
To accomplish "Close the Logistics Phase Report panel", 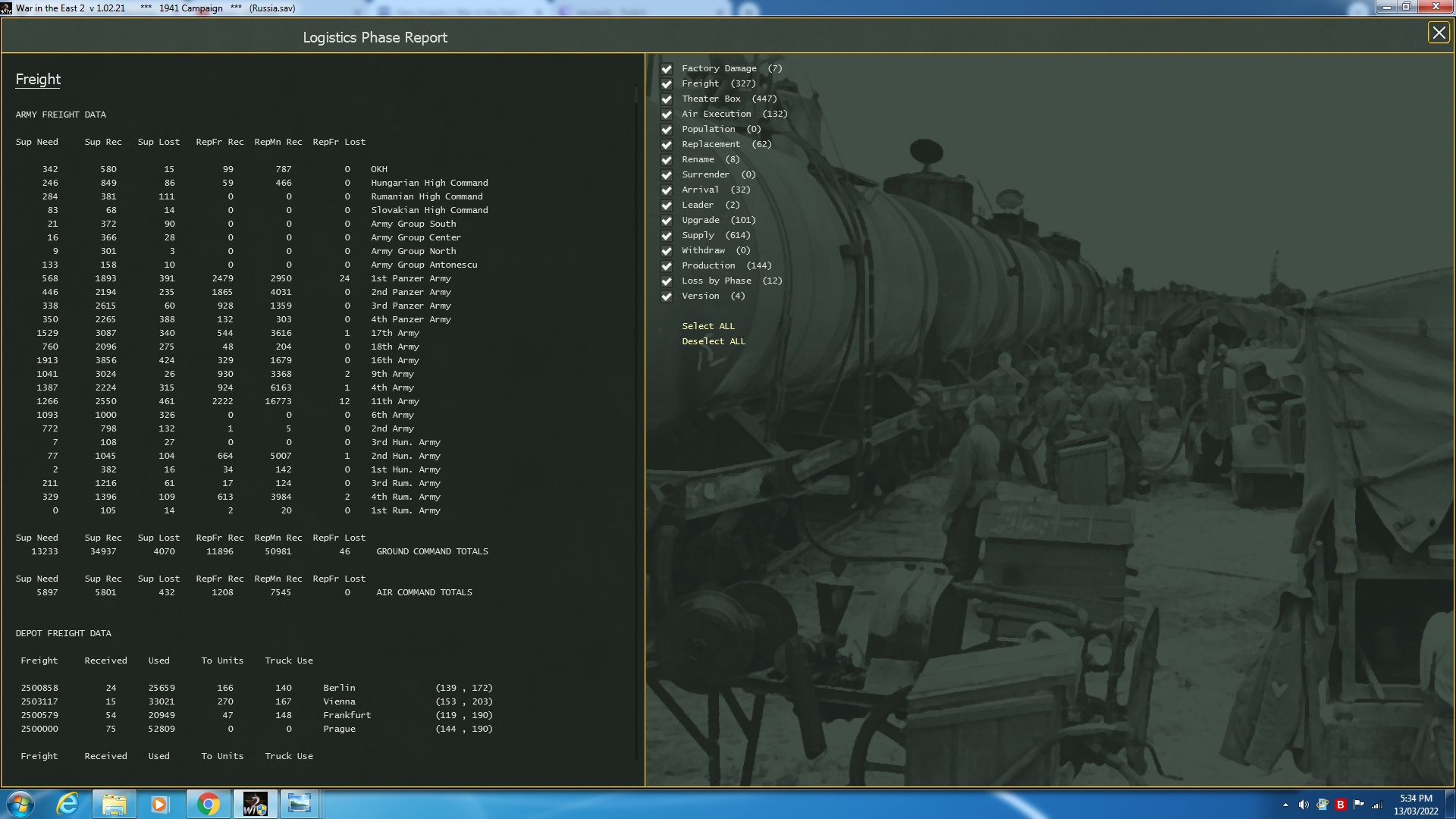I will coord(1439,33).
